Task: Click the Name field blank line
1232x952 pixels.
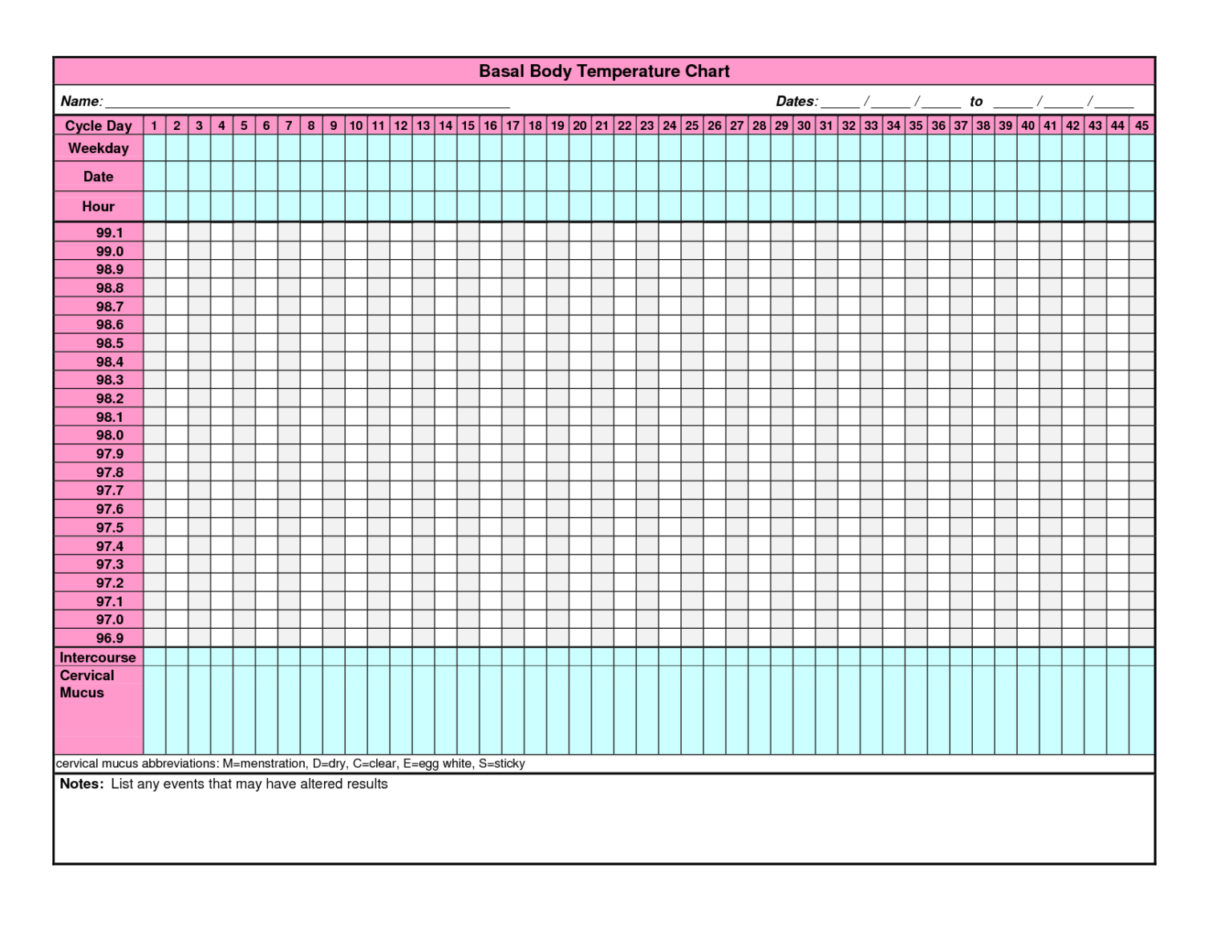Action: click(x=307, y=102)
